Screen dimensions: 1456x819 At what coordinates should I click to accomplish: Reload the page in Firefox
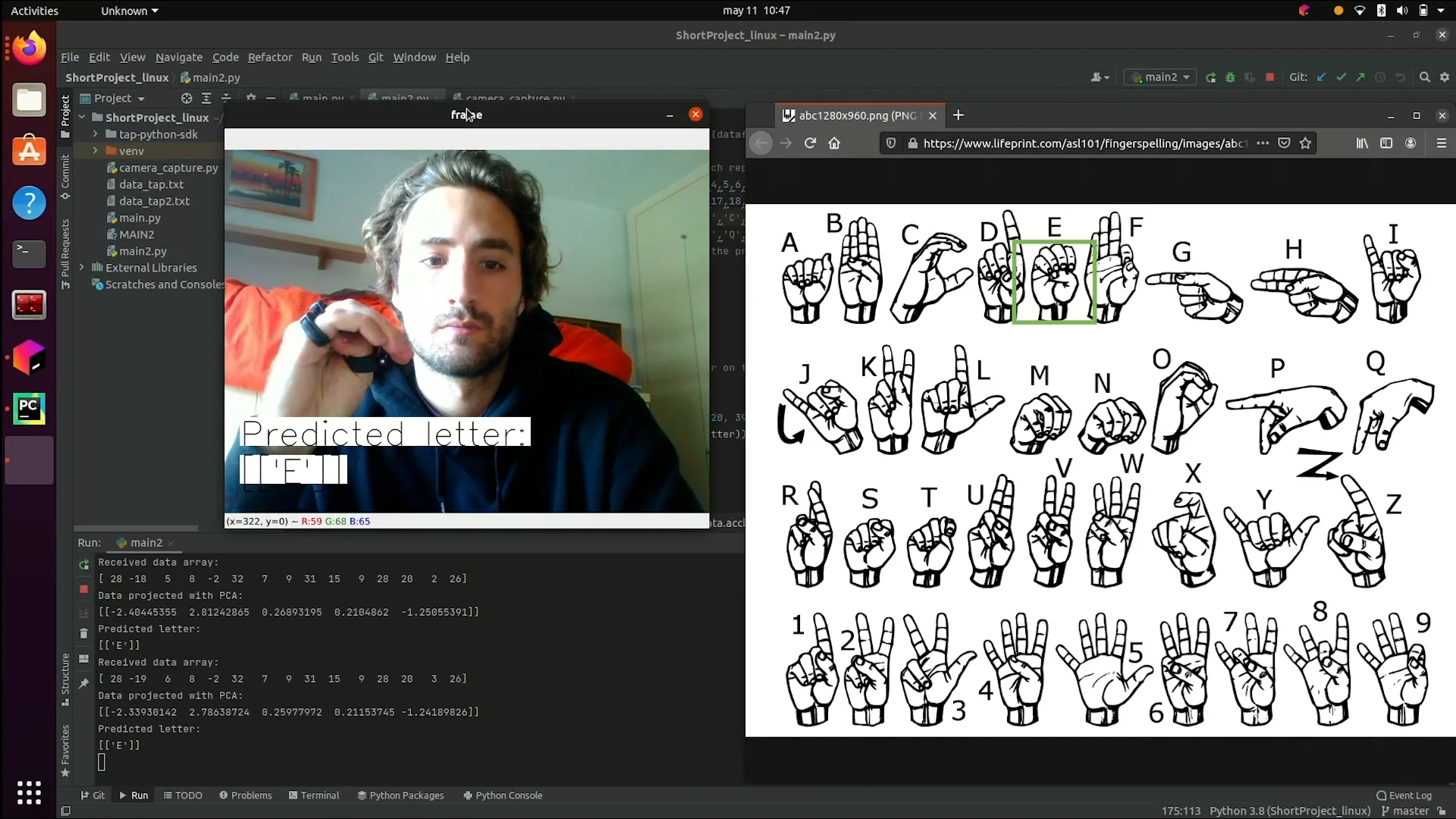click(810, 143)
